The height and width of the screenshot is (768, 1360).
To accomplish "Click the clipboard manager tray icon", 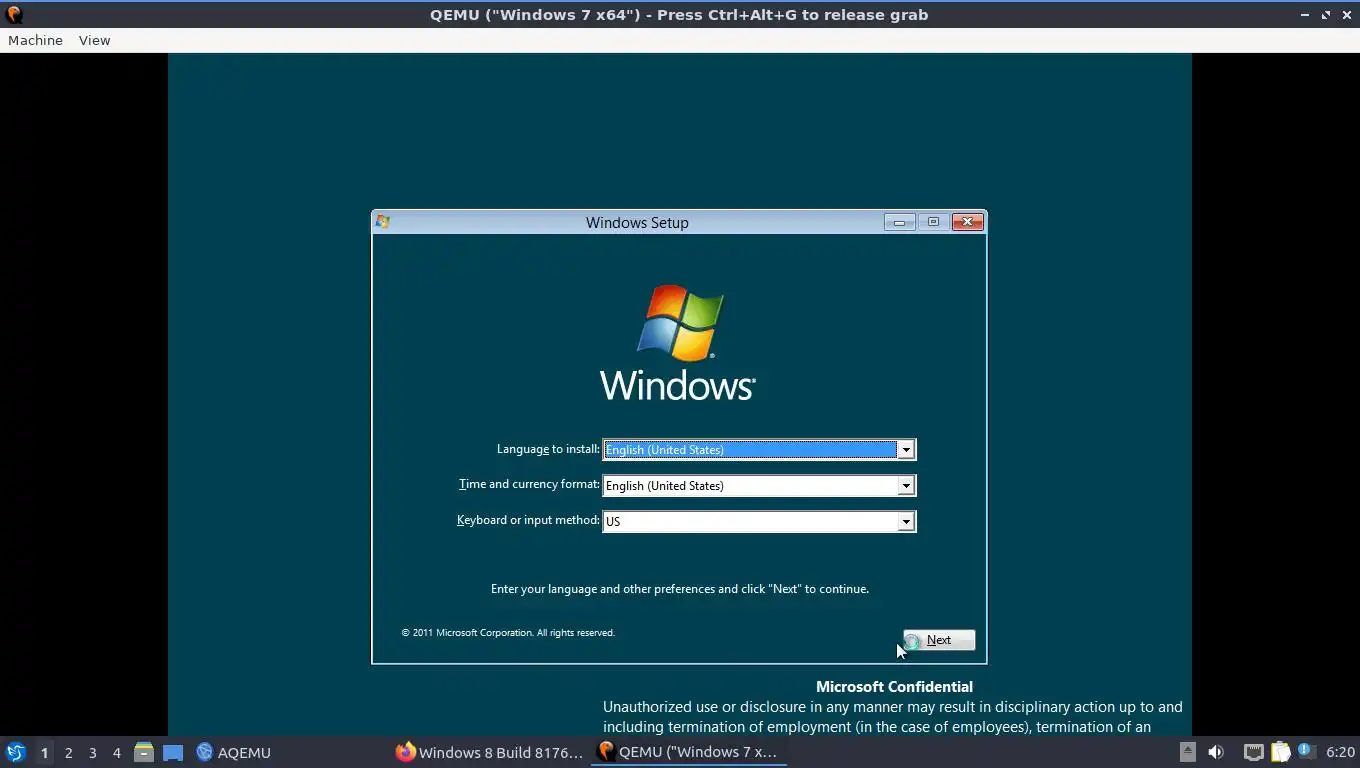I will [1281, 752].
